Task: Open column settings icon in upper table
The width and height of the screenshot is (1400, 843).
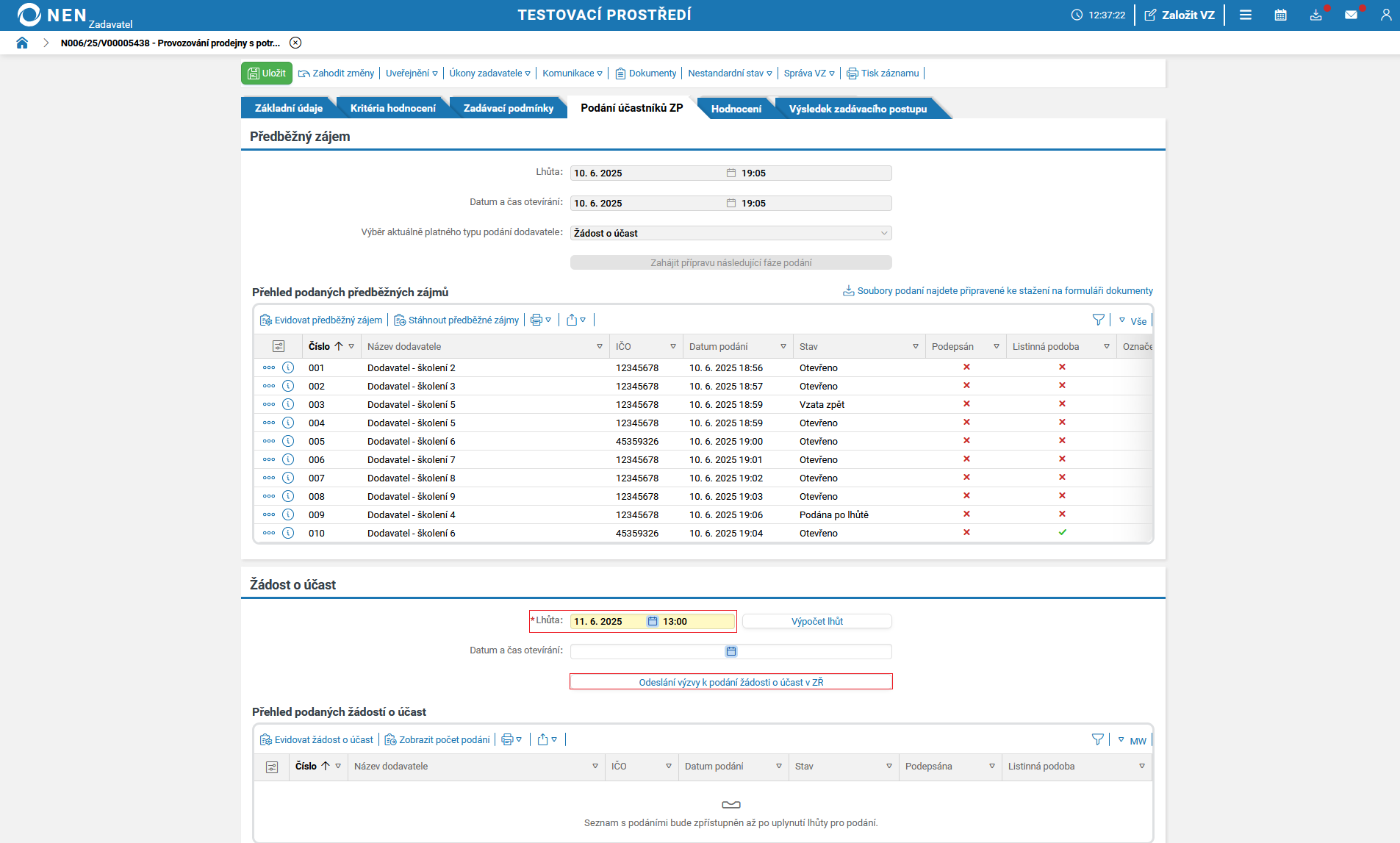Action: (x=279, y=346)
